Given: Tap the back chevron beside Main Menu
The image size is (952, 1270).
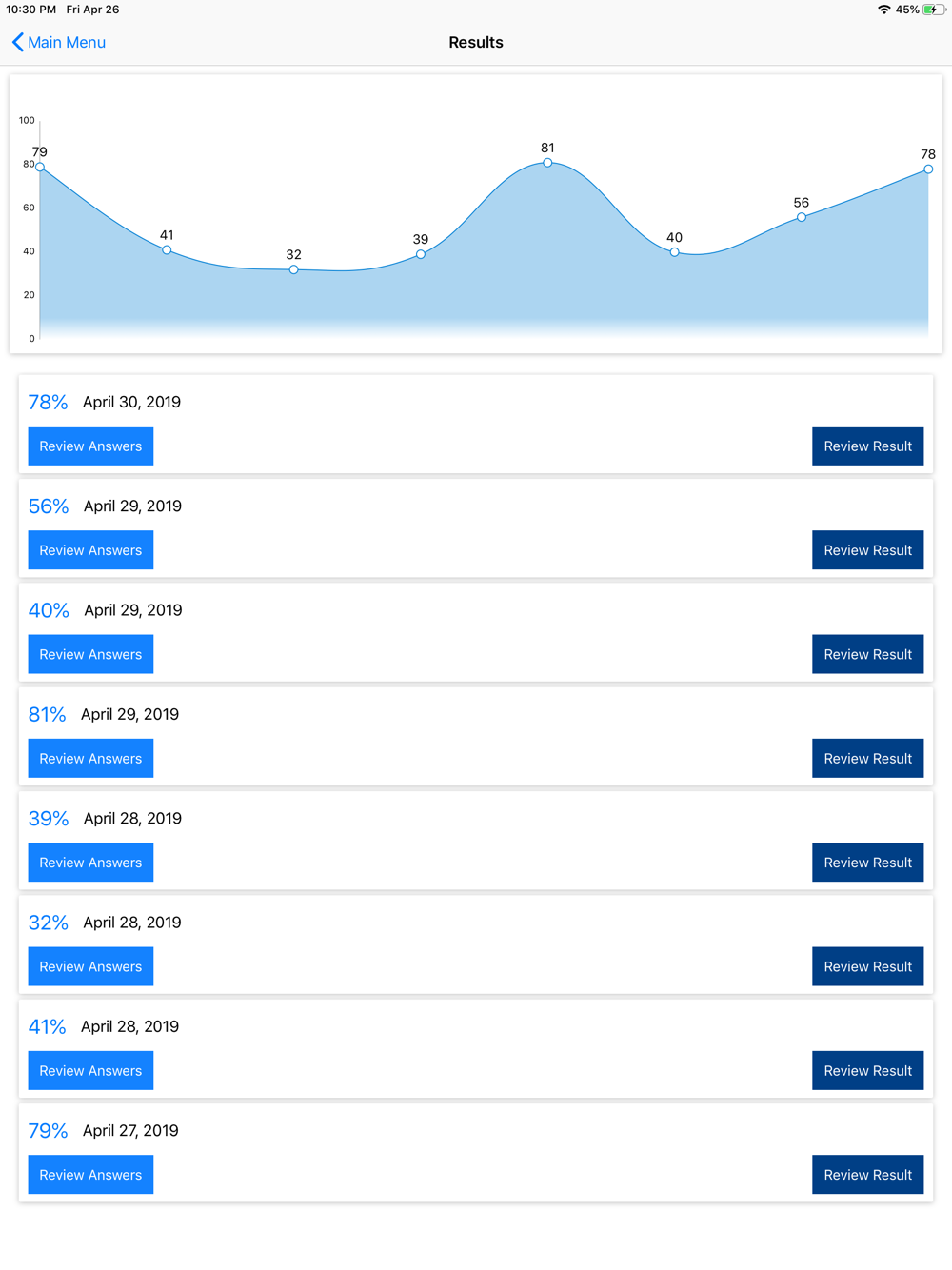Looking at the screenshot, I should [17, 42].
